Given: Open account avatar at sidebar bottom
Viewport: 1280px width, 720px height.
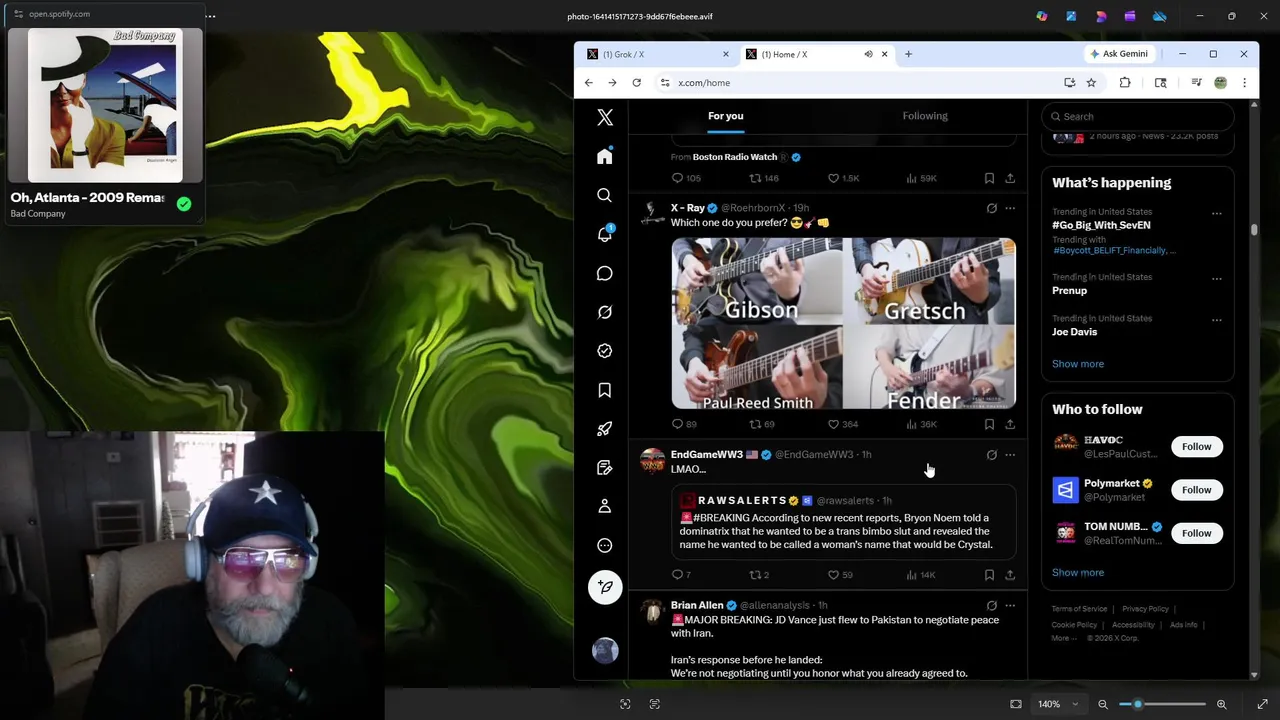Looking at the screenshot, I should pyautogui.click(x=604, y=651).
